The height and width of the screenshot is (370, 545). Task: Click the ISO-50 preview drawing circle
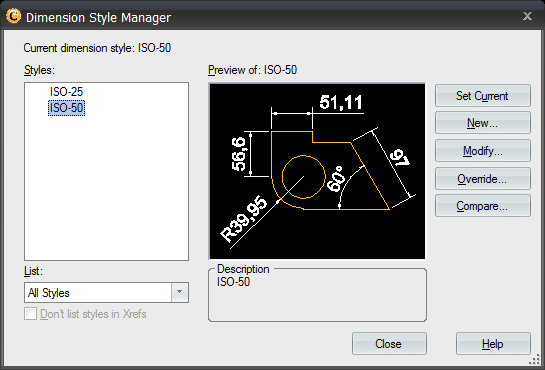303,177
